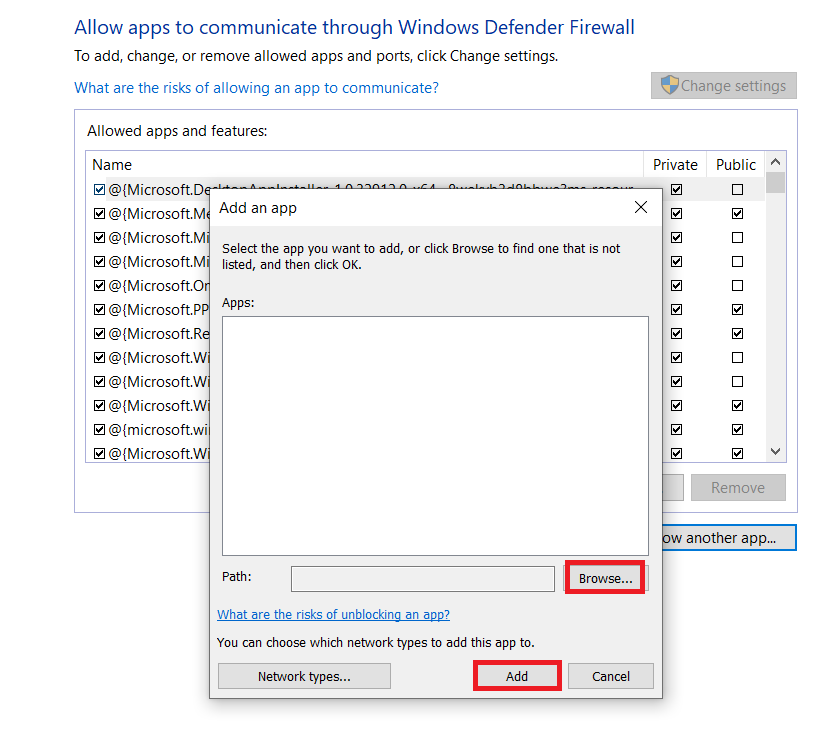Toggle Private checkbox for Microsoft.DesktopAppInstaller row

[x=677, y=189]
